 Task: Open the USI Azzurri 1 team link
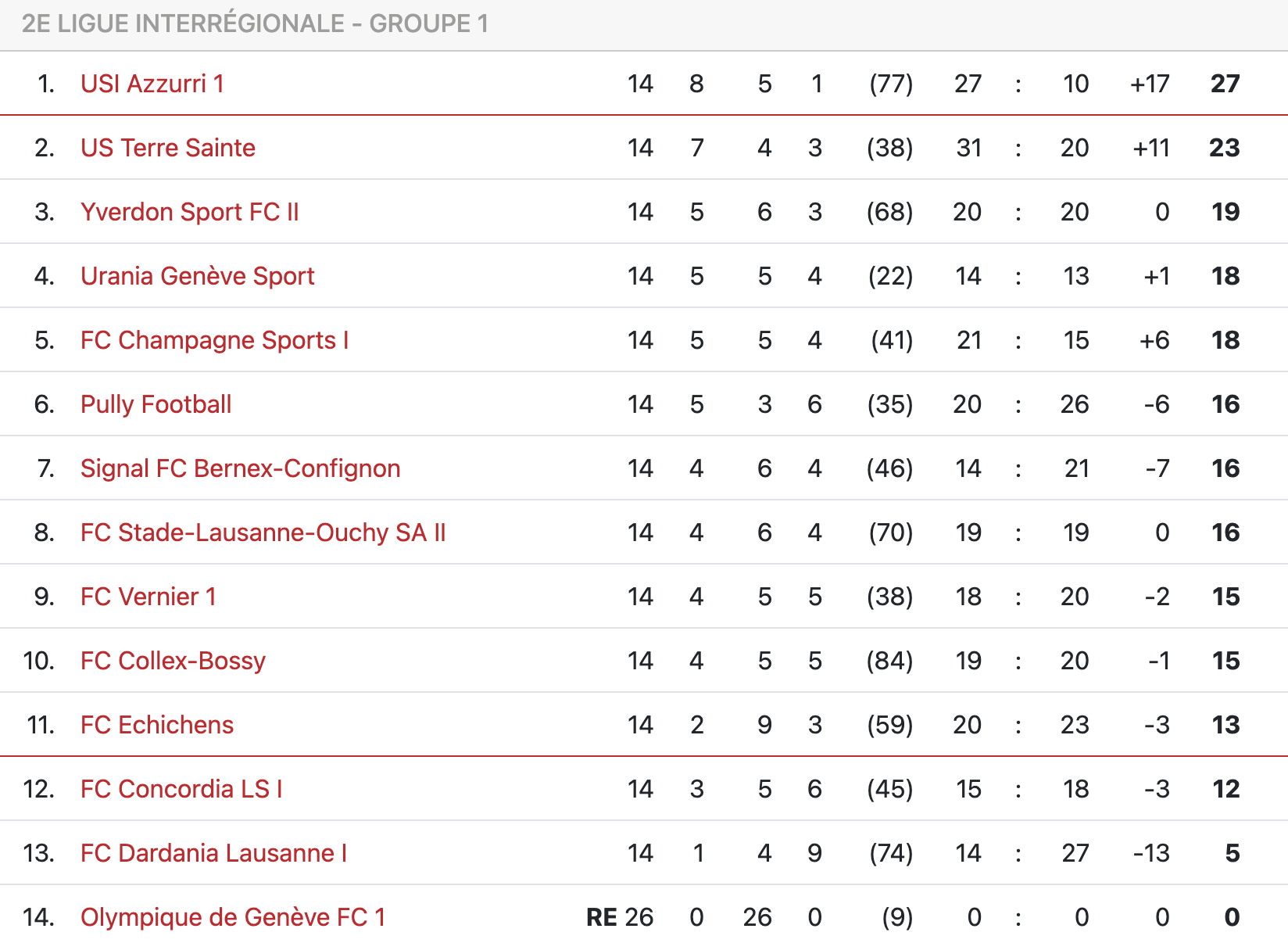tap(152, 84)
